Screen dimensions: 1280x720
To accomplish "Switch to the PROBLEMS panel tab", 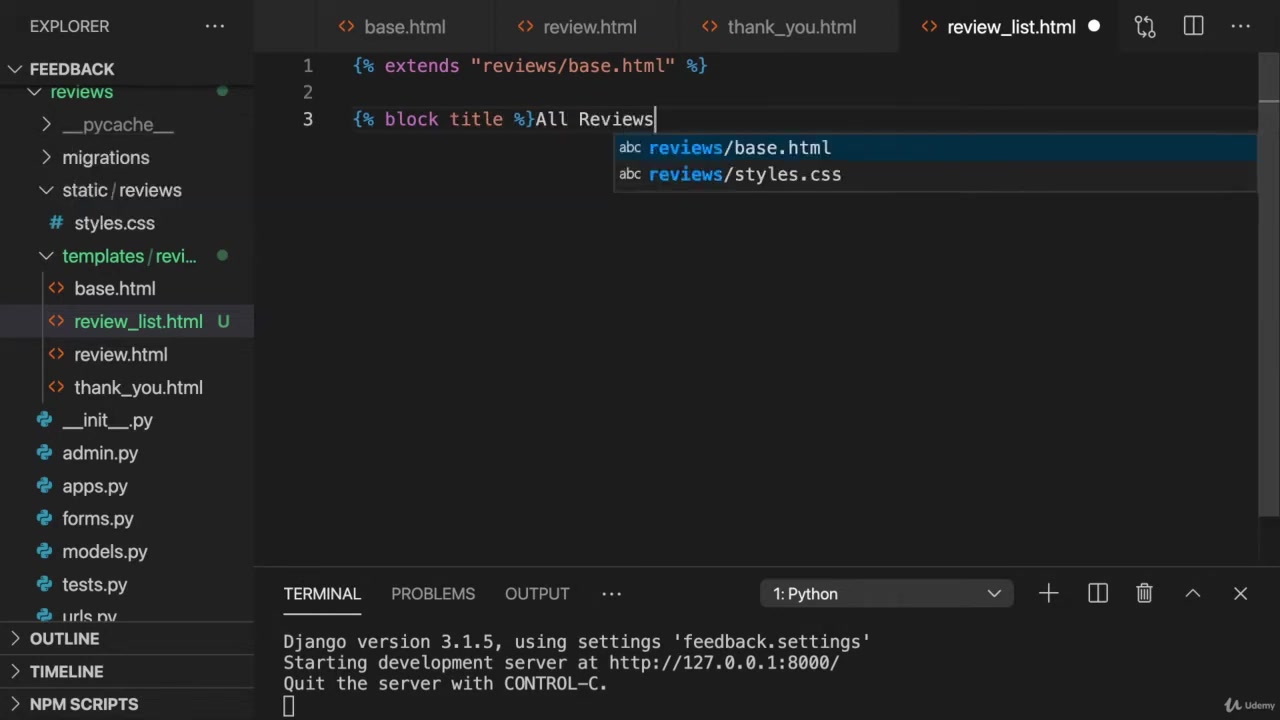I will coord(433,594).
